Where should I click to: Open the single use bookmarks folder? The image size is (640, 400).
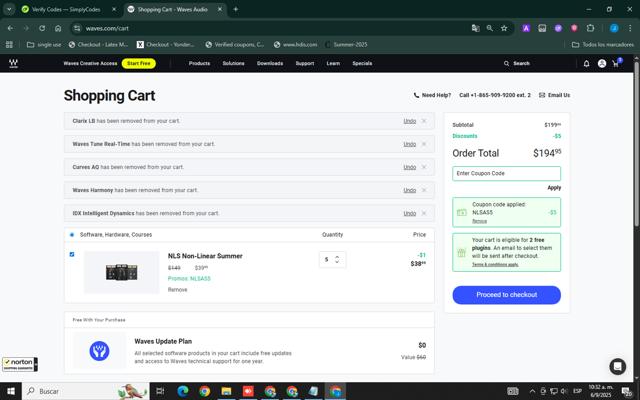tap(44, 44)
